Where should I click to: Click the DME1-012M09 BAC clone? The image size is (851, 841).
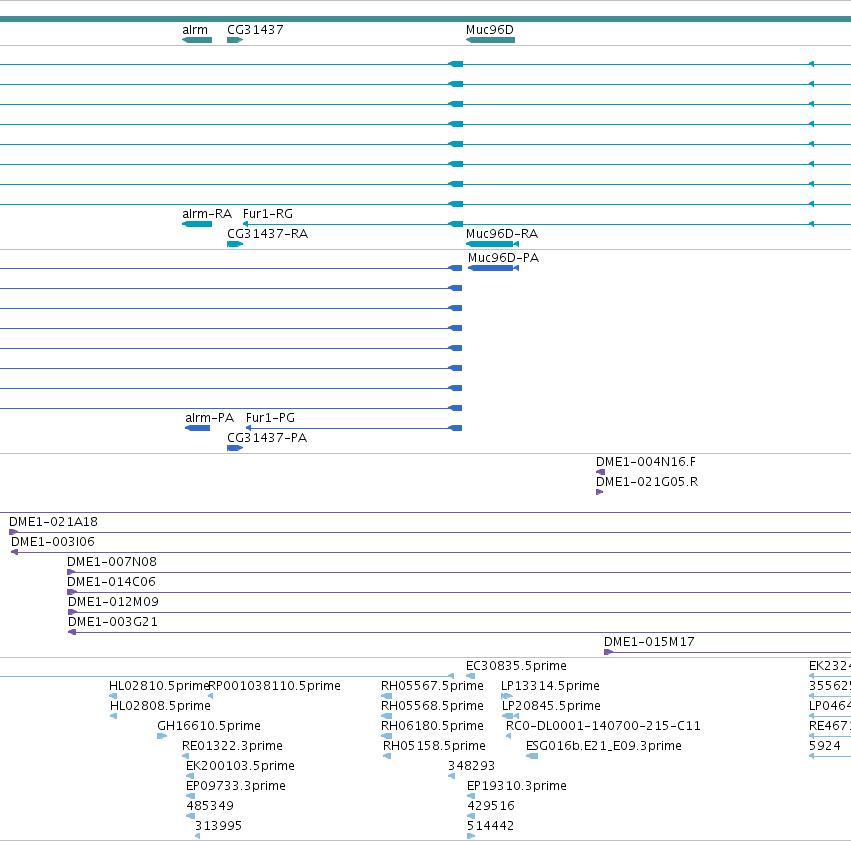point(459,613)
